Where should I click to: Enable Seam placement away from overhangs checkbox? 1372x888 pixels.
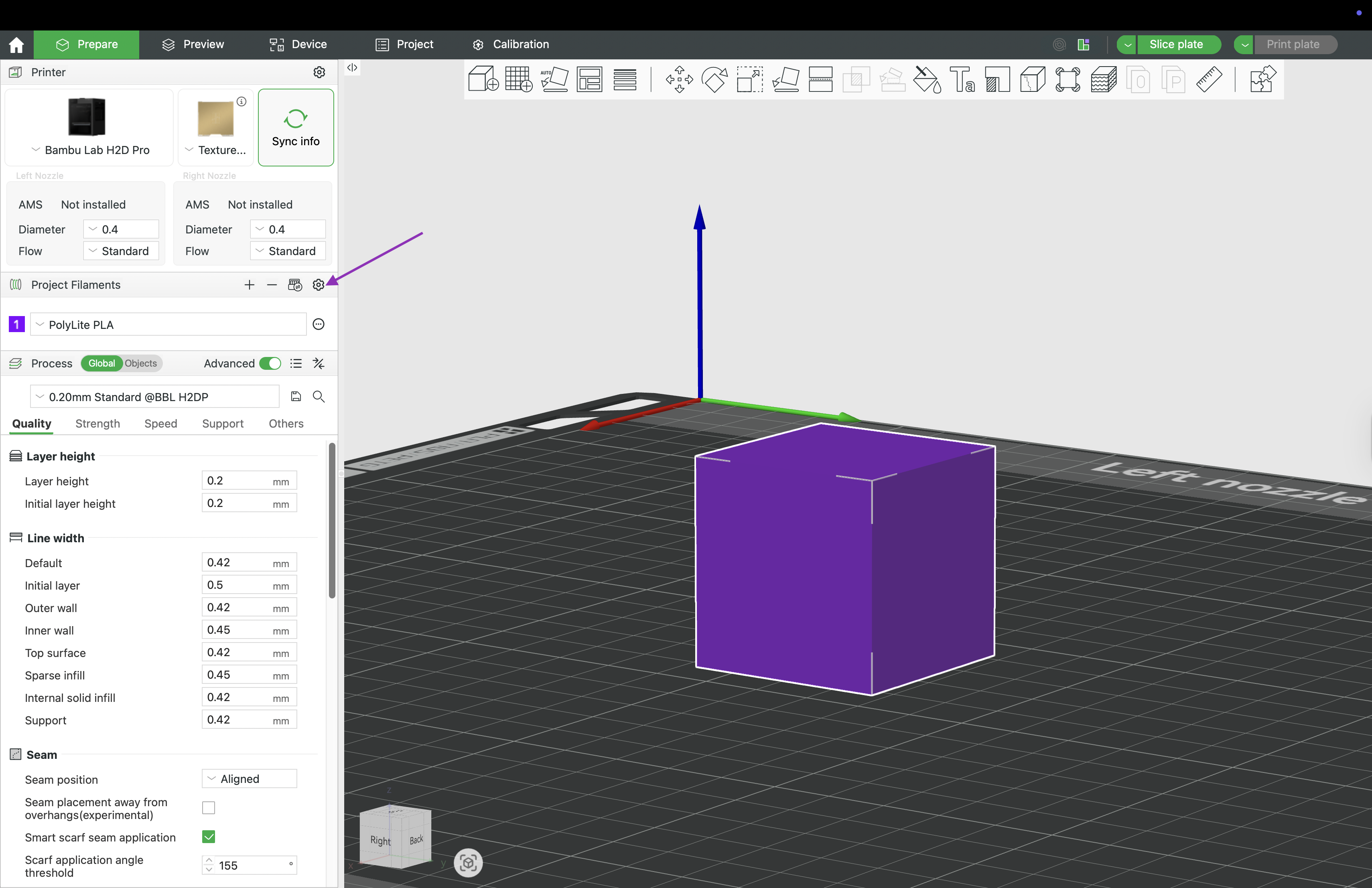(209, 808)
